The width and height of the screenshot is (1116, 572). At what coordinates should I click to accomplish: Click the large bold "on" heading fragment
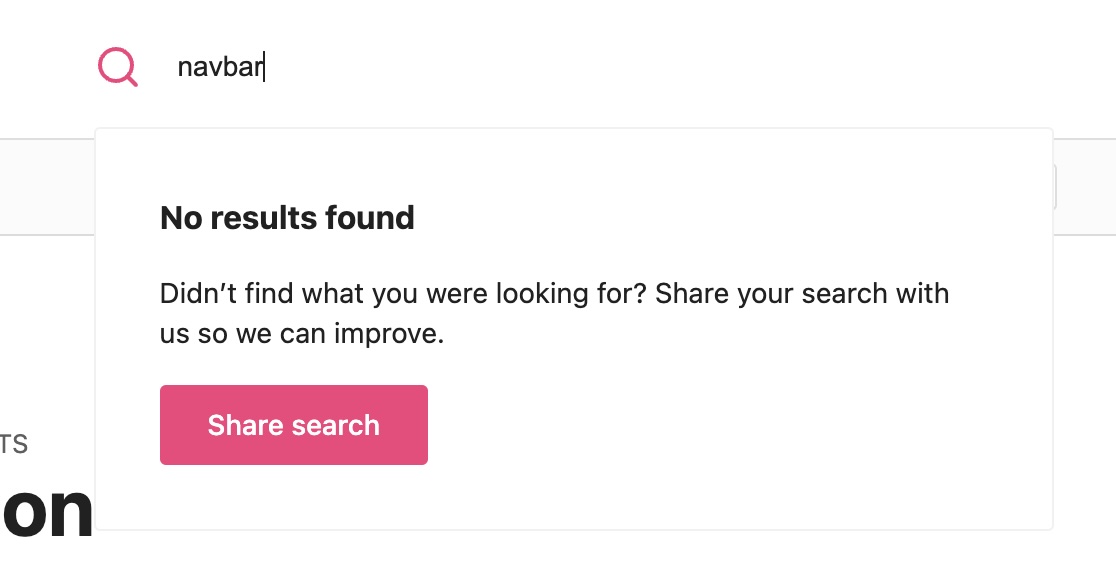(x=46, y=511)
